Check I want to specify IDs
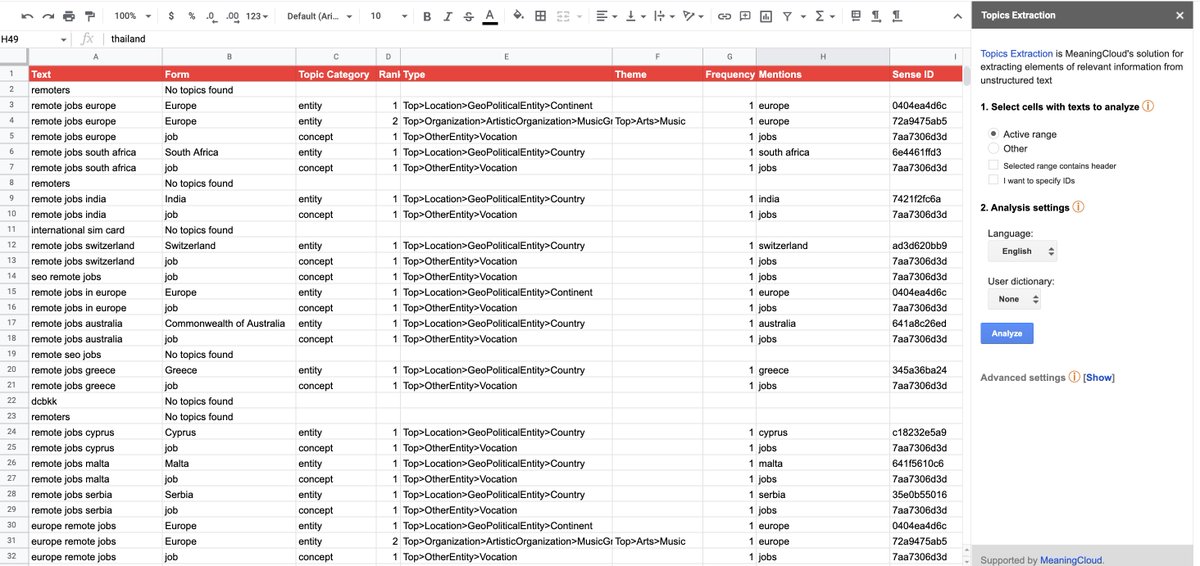The image size is (1200, 566). pos(993,180)
